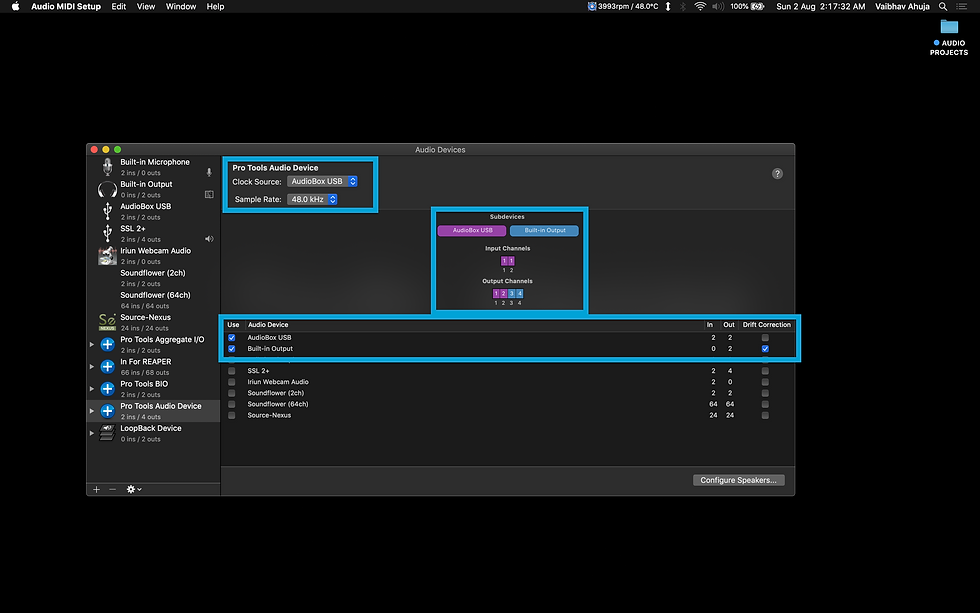Enable Use checkbox for Soundflower (2ch)
Viewport: 980px width, 613px height.
[232, 393]
